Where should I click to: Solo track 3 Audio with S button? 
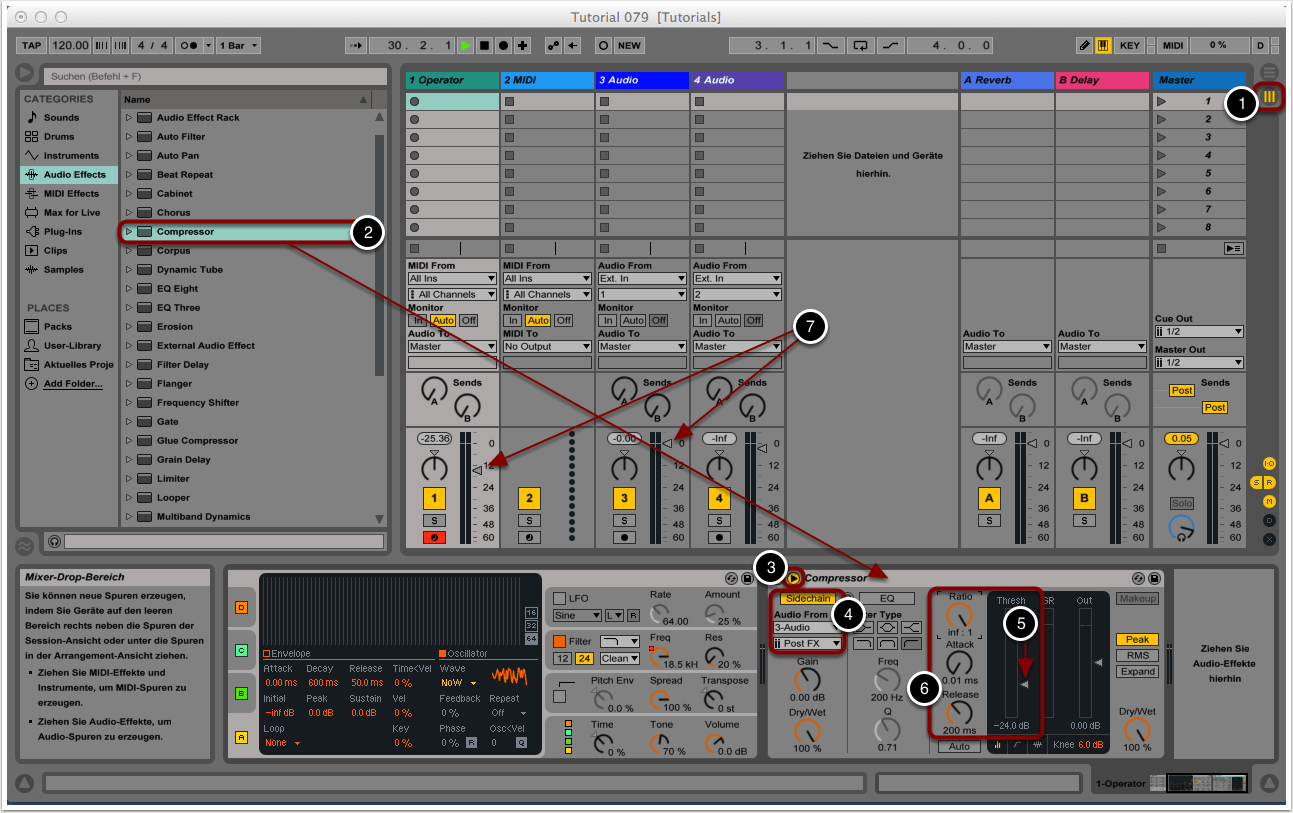click(x=624, y=520)
